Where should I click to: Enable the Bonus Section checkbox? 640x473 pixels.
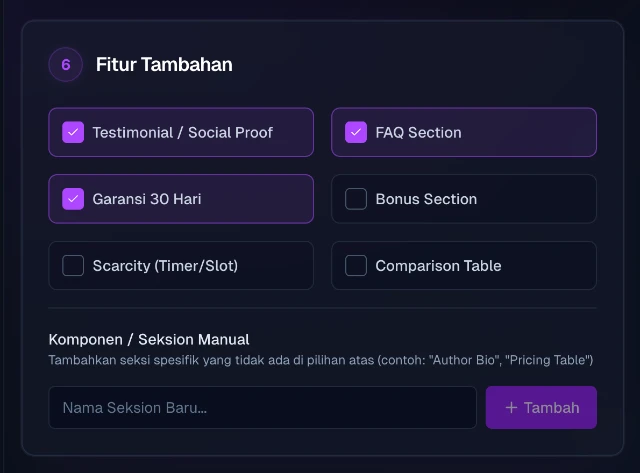[356, 199]
